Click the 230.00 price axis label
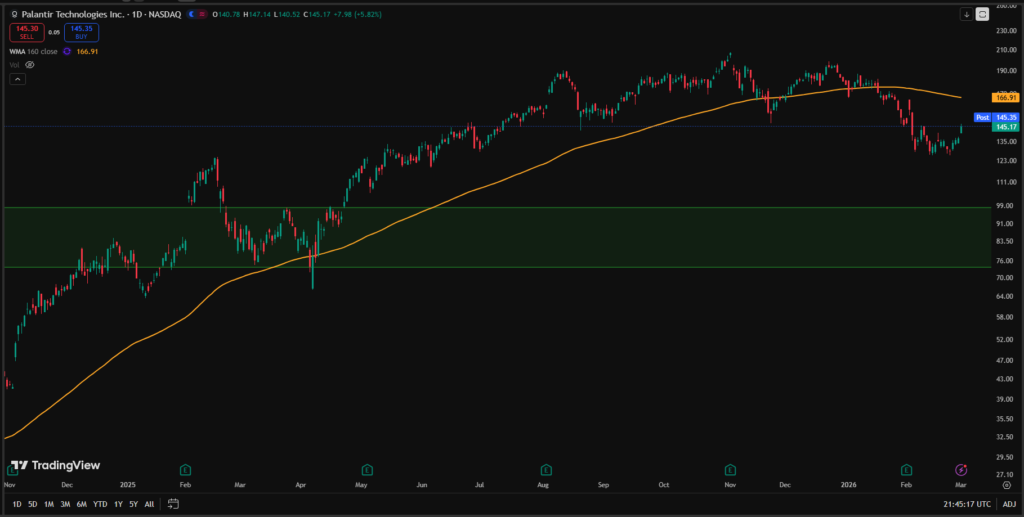 pyautogui.click(x=1004, y=30)
